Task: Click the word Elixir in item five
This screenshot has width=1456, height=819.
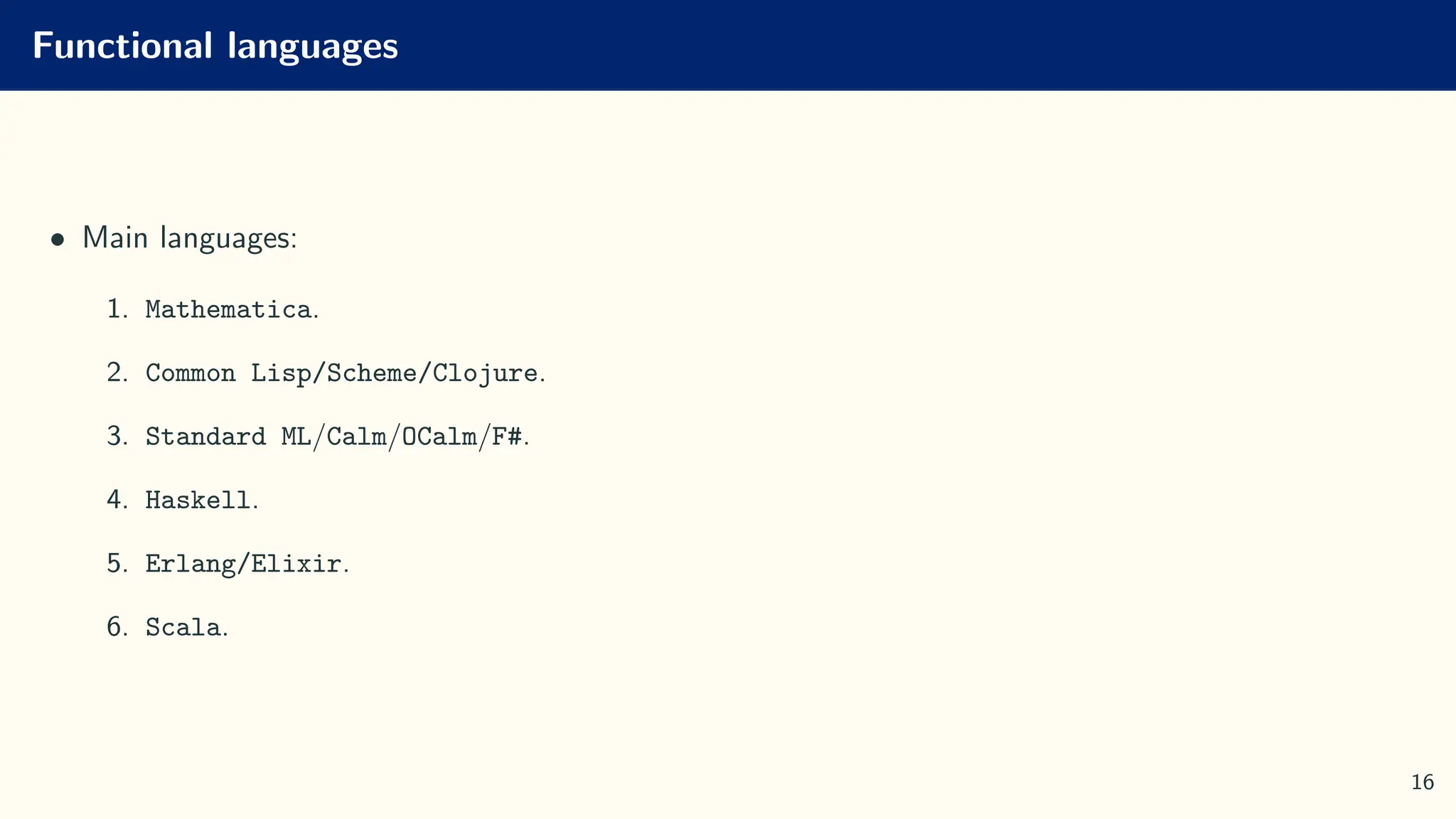Action: pyautogui.click(x=296, y=564)
